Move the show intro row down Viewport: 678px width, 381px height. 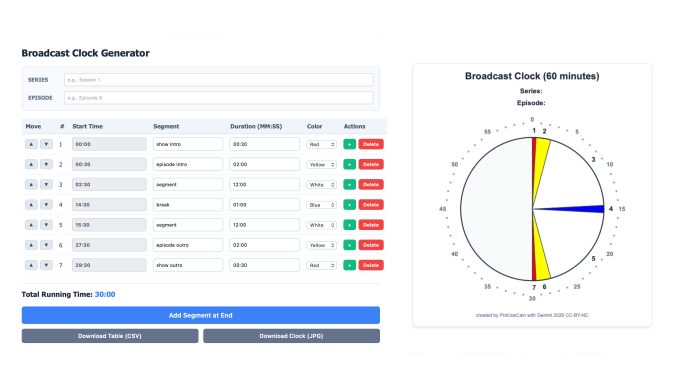tap(46, 144)
